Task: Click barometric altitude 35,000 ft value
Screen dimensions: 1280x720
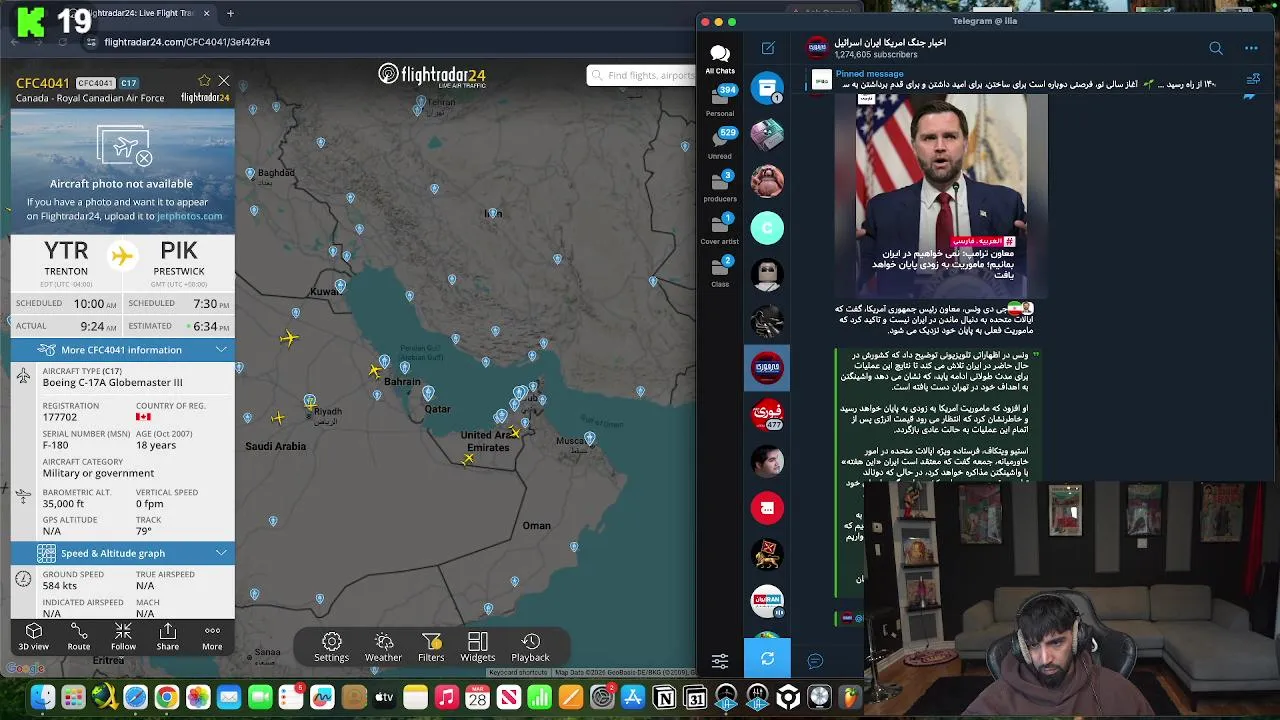Action: coord(63,504)
